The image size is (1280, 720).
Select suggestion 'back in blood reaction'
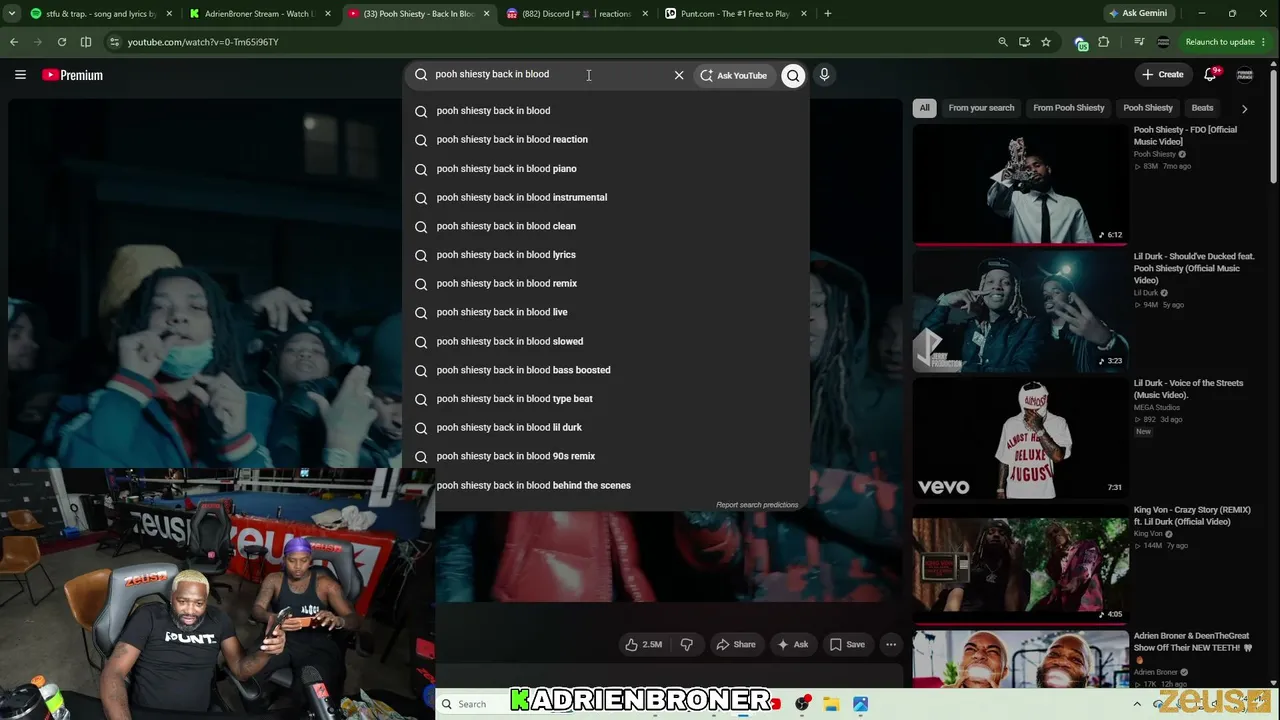(606, 140)
